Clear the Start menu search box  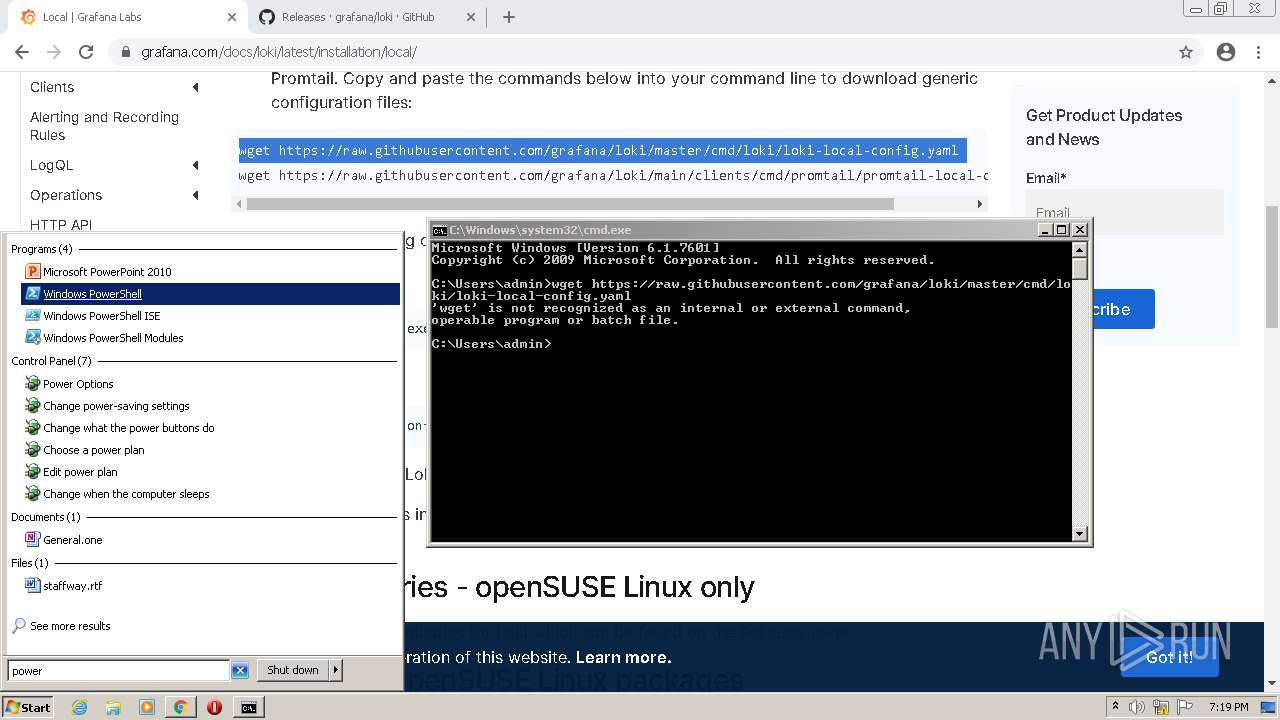click(x=240, y=671)
